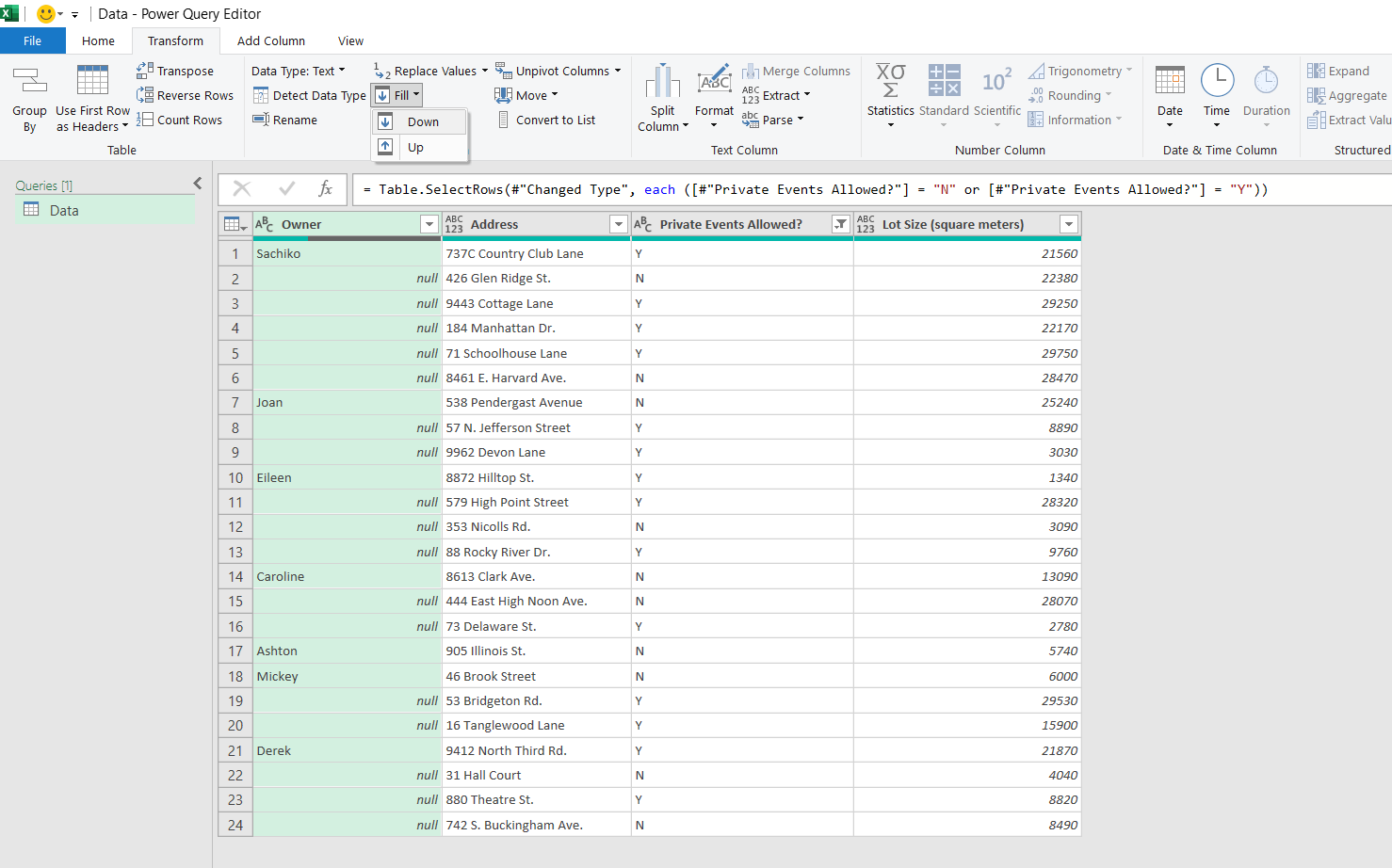The width and height of the screenshot is (1392, 868).
Task: Click the Group By icon
Action: click(x=29, y=82)
